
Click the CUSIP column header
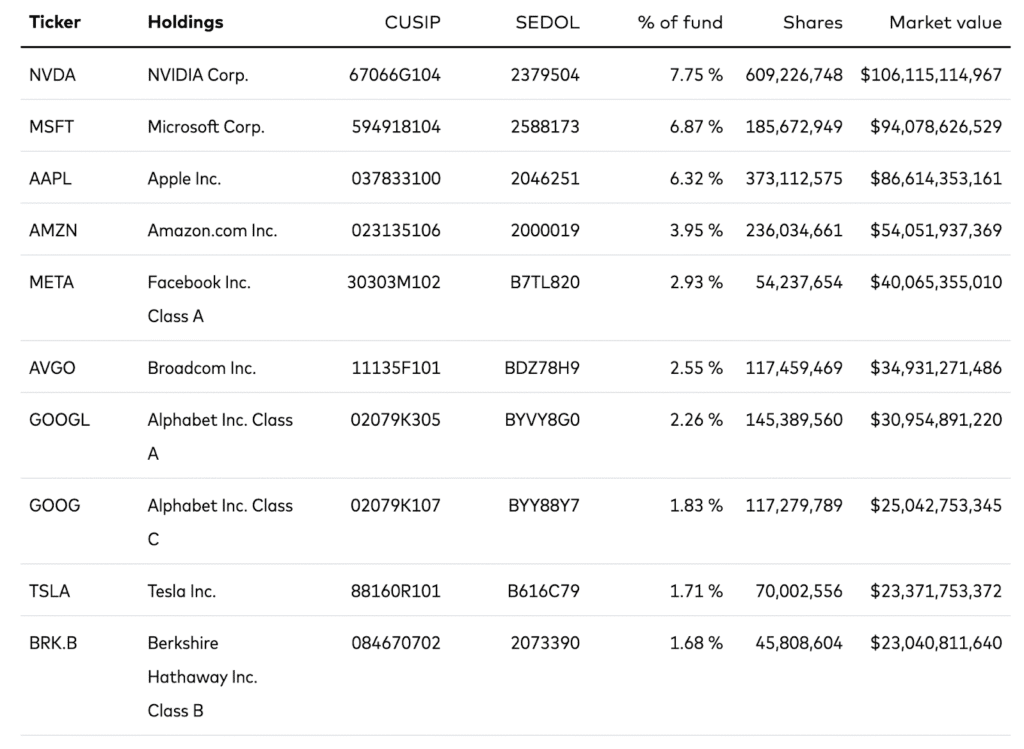point(412,22)
